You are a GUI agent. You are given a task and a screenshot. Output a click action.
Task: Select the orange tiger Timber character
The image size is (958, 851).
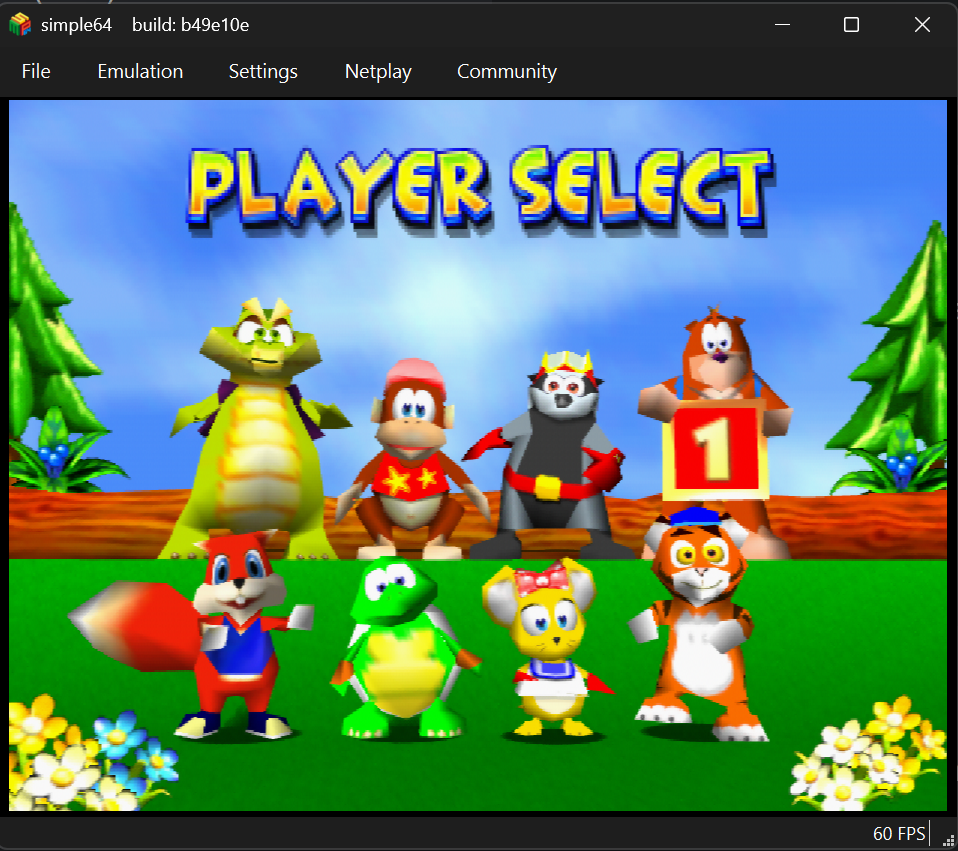tap(697, 623)
